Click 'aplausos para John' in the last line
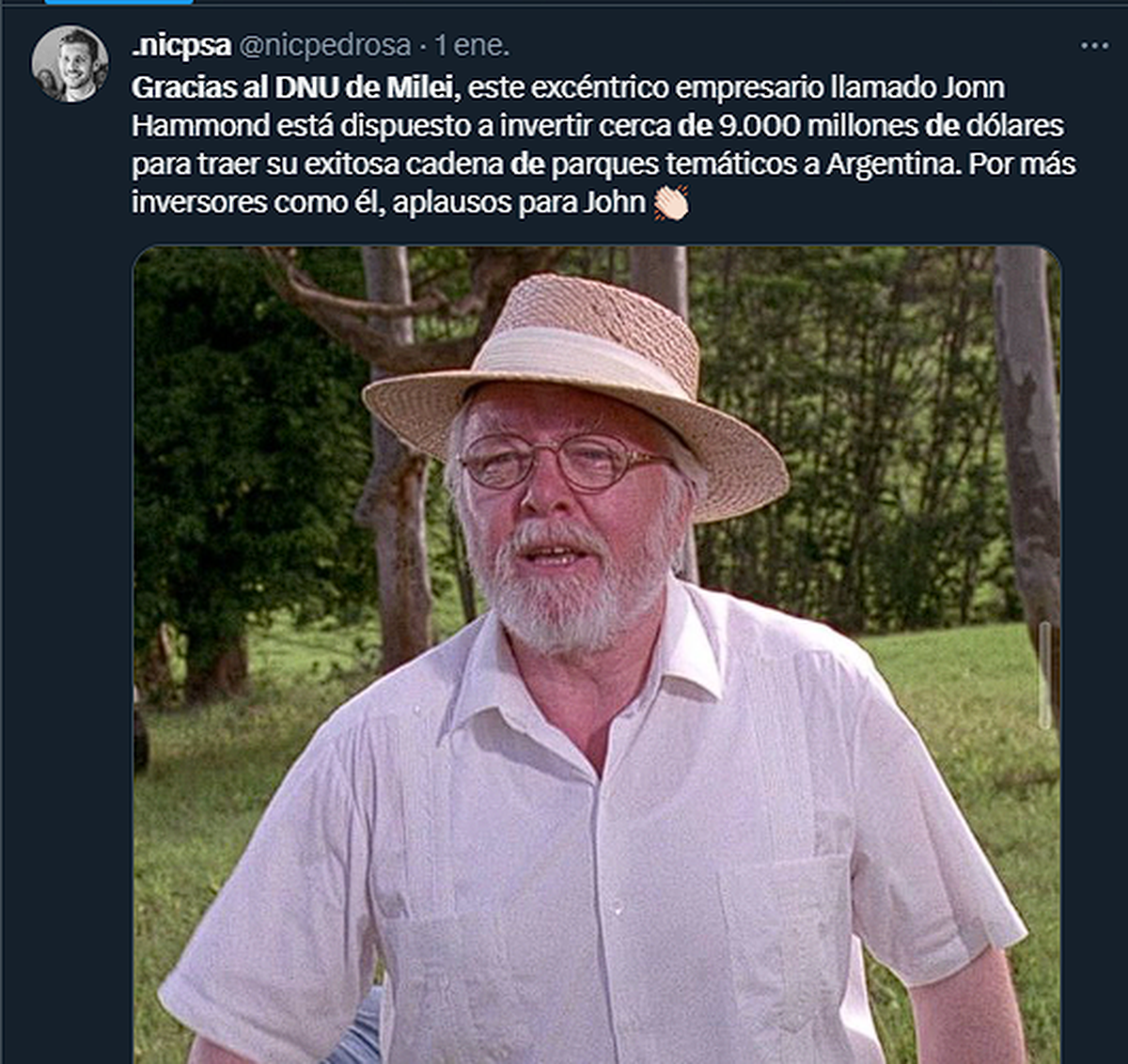The width and height of the screenshot is (1128, 1064). 519,203
